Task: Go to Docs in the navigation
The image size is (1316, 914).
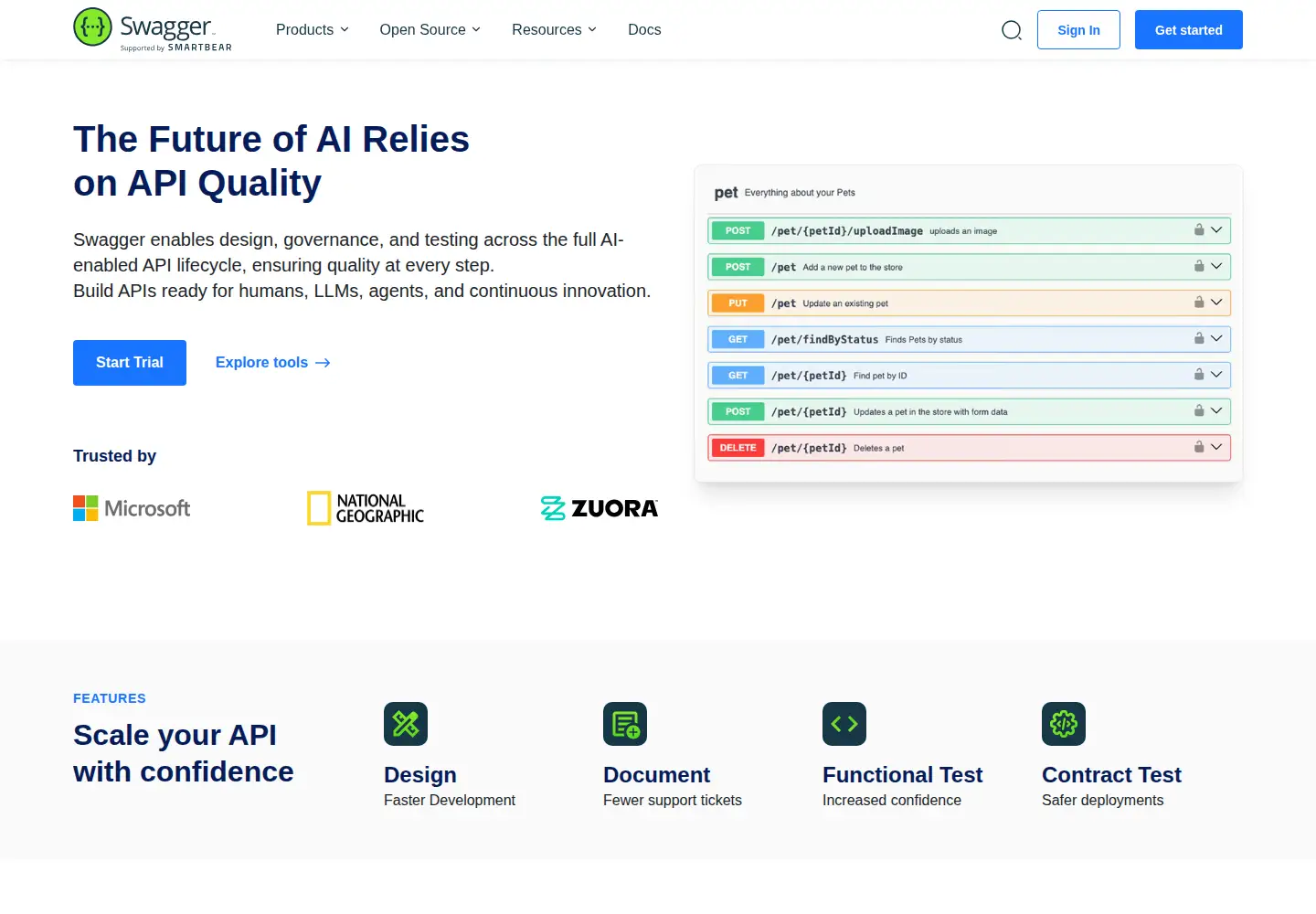Action: (644, 29)
